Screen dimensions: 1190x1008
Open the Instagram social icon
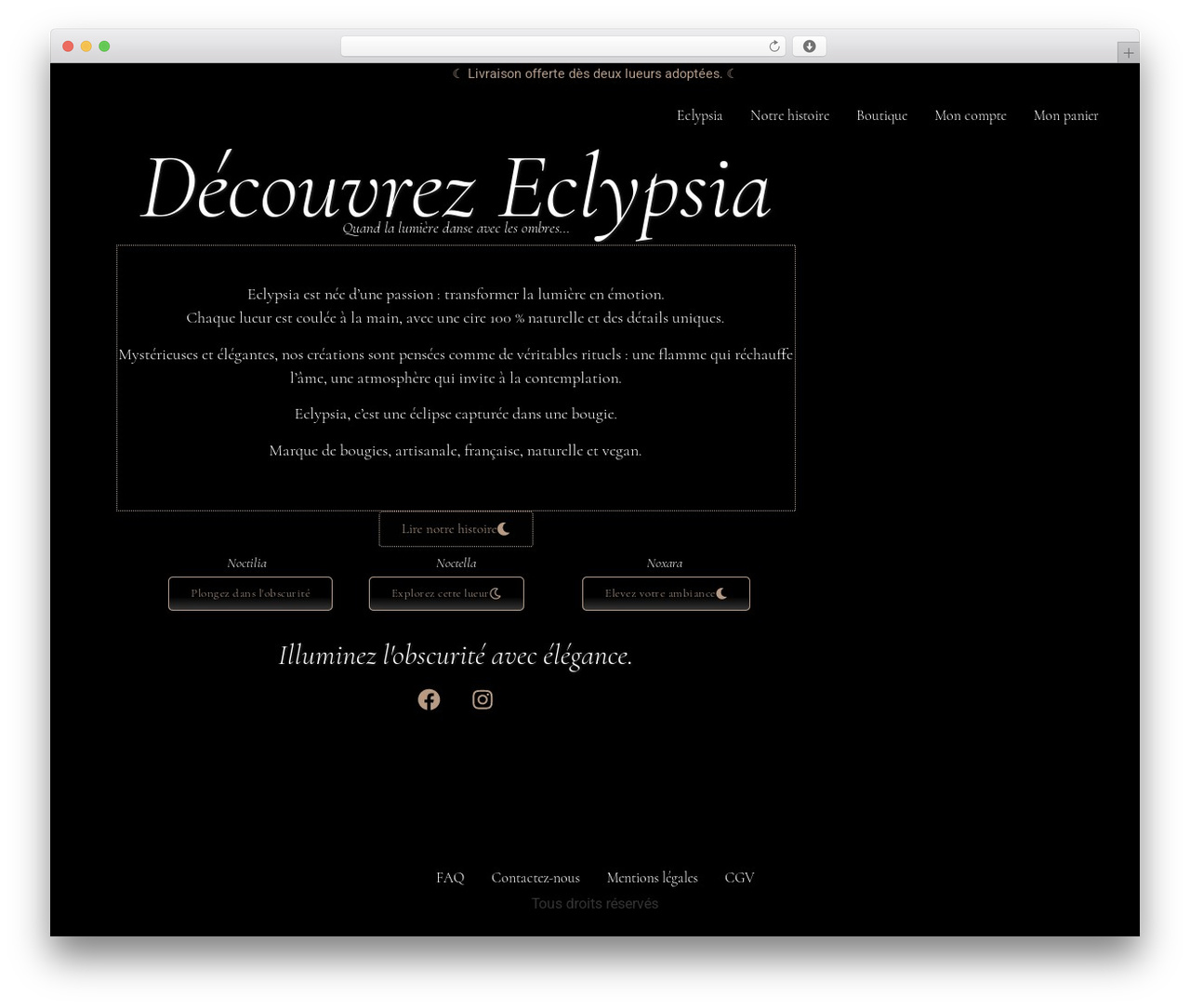pos(483,699)
